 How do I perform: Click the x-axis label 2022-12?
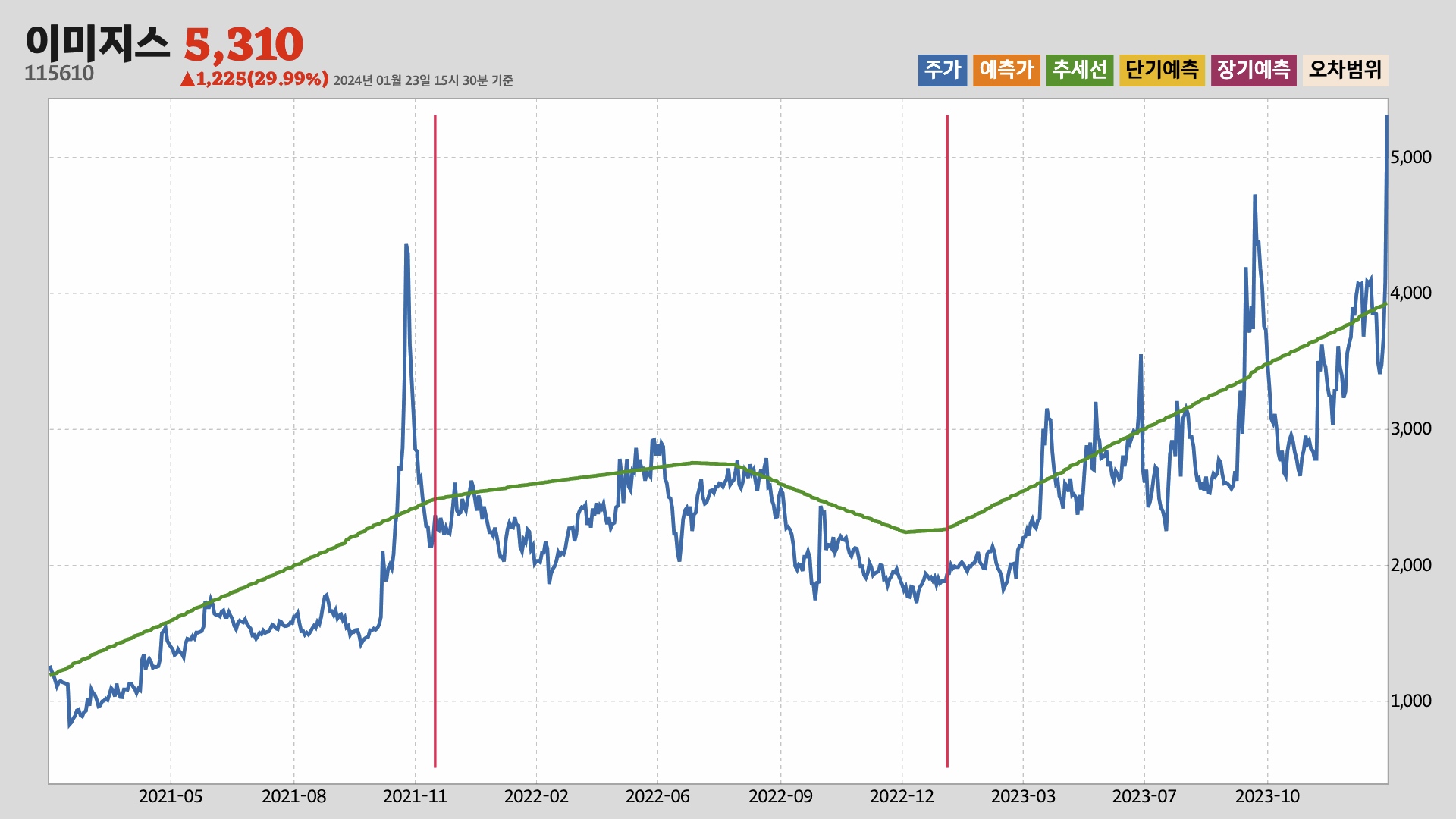902,796
